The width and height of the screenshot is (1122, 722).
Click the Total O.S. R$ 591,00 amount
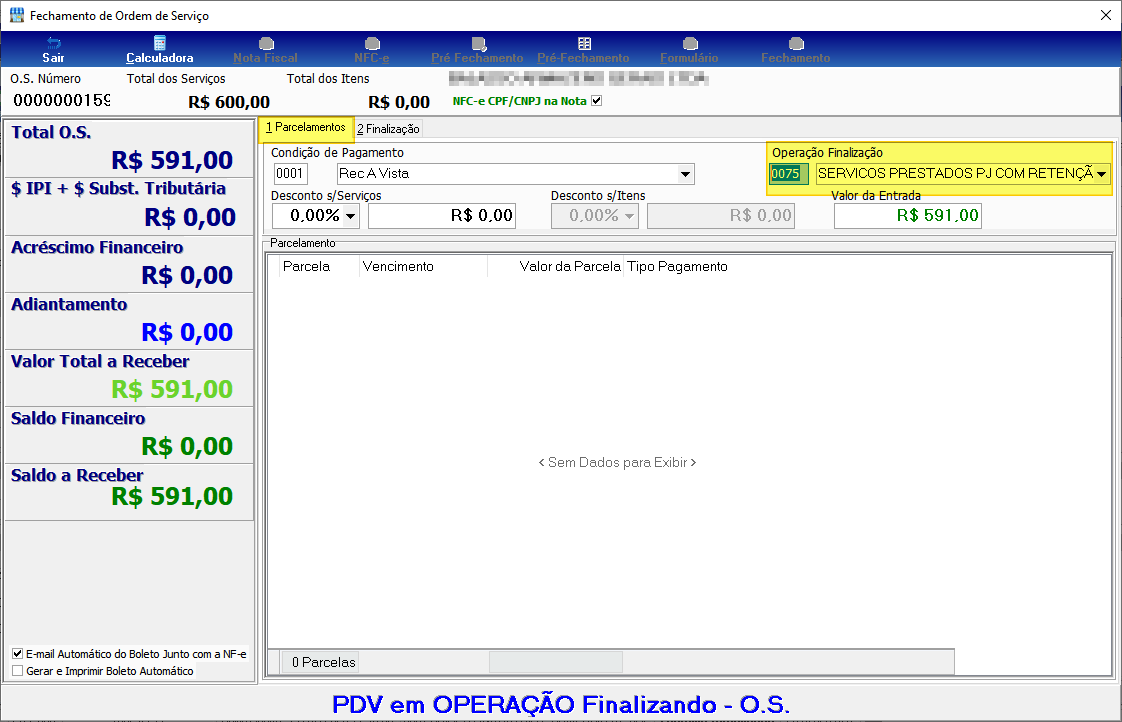[x=172, y=160]
